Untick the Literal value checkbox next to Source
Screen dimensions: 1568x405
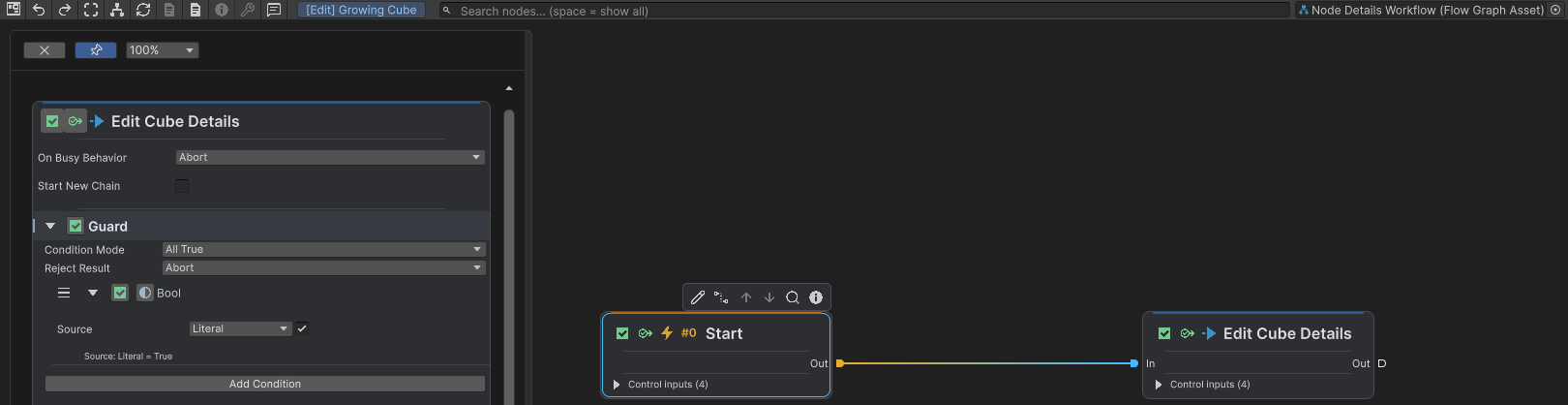(302, 328)
